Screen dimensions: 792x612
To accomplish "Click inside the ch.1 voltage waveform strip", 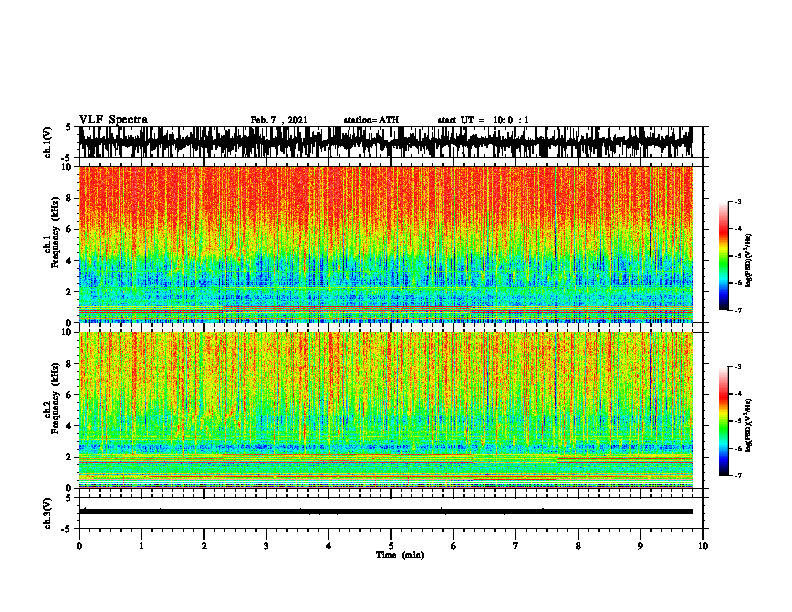I will coord(385,142).
